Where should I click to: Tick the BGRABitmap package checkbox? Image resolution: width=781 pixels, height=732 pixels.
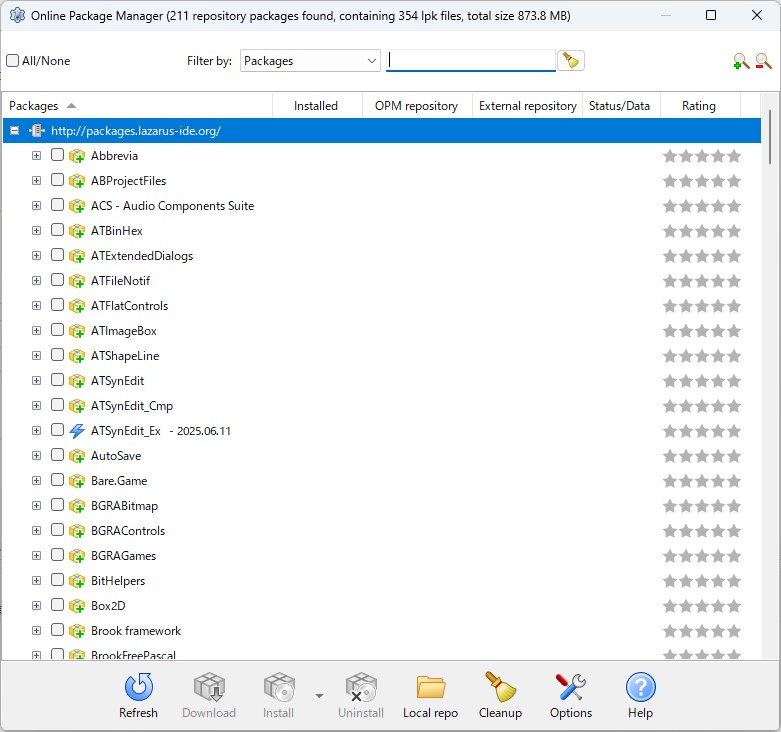[x=57, y=505]
